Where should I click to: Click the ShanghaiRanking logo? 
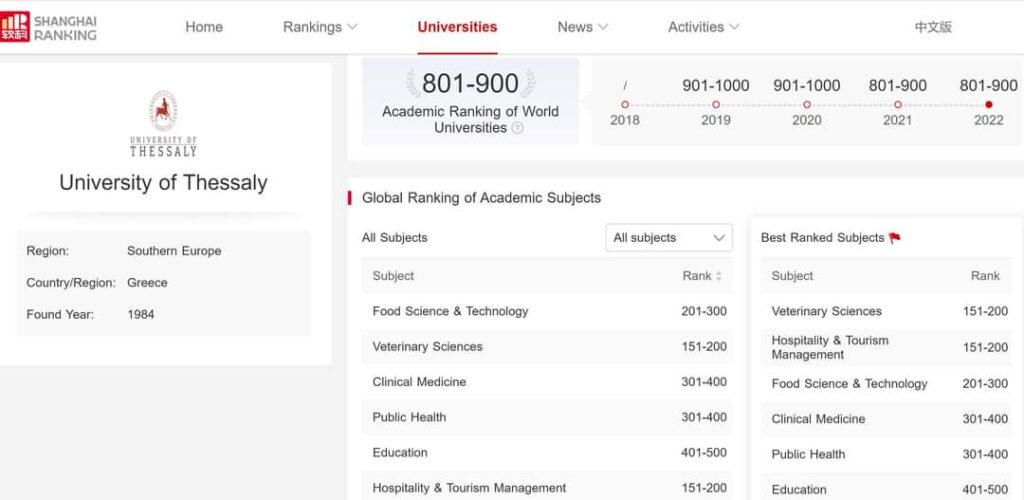click(49, 27)
